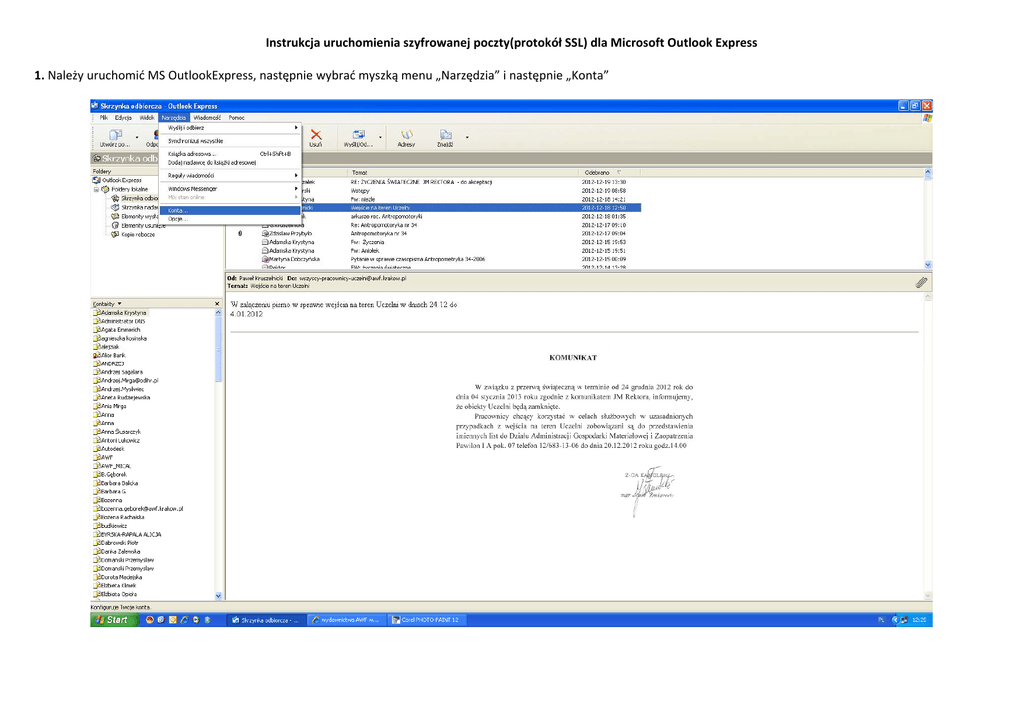This screenshot has height=724, width=1024.
Task: Open the Wiadomość menu
Action: point(207,117)
